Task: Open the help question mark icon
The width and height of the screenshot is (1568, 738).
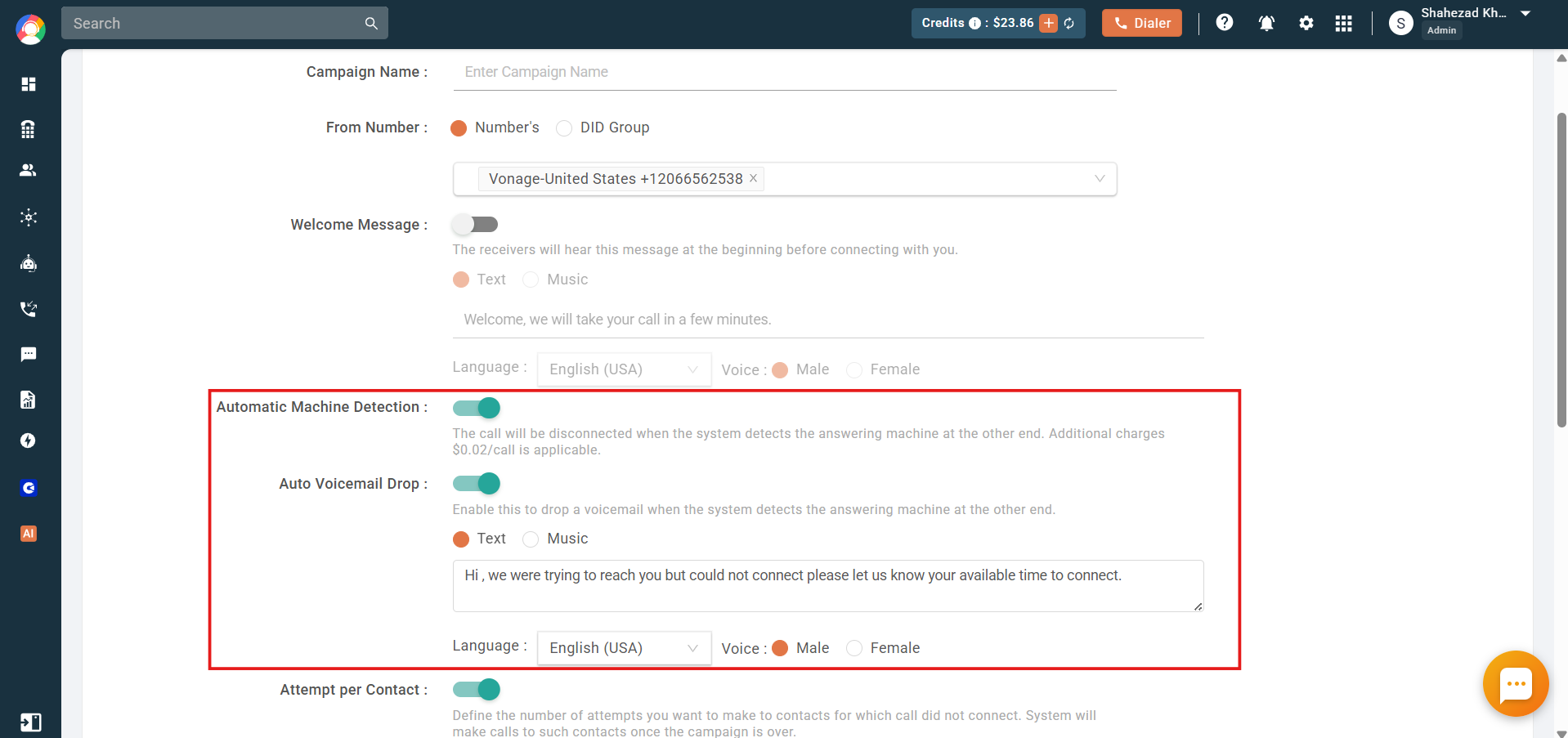Action: [x=1224, y=23]
